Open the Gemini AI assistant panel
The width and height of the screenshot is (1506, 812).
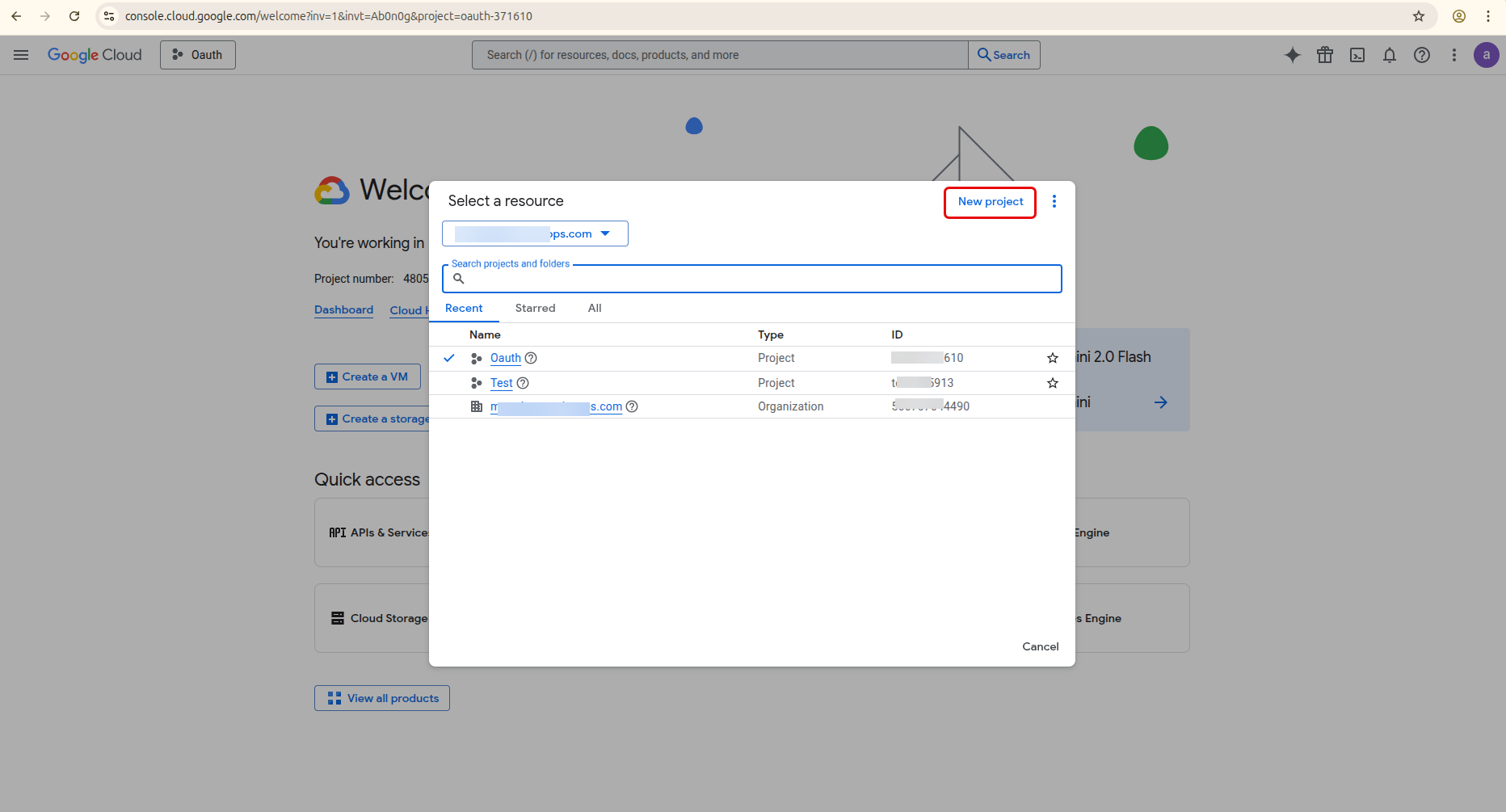coord(1293,55)
